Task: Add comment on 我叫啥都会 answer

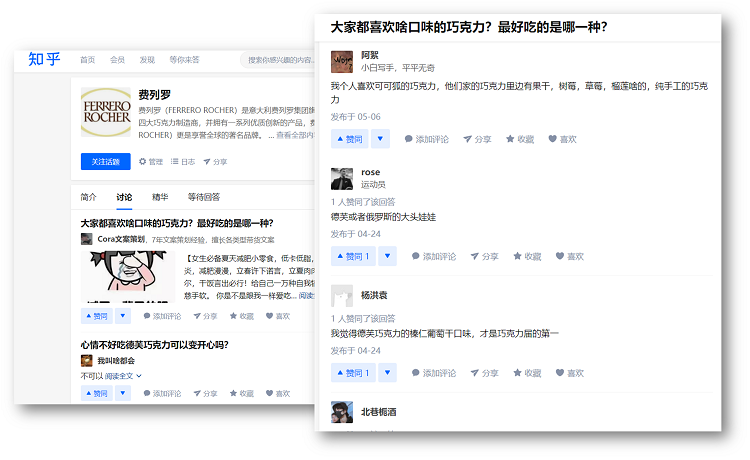Action: click(162, 394)
